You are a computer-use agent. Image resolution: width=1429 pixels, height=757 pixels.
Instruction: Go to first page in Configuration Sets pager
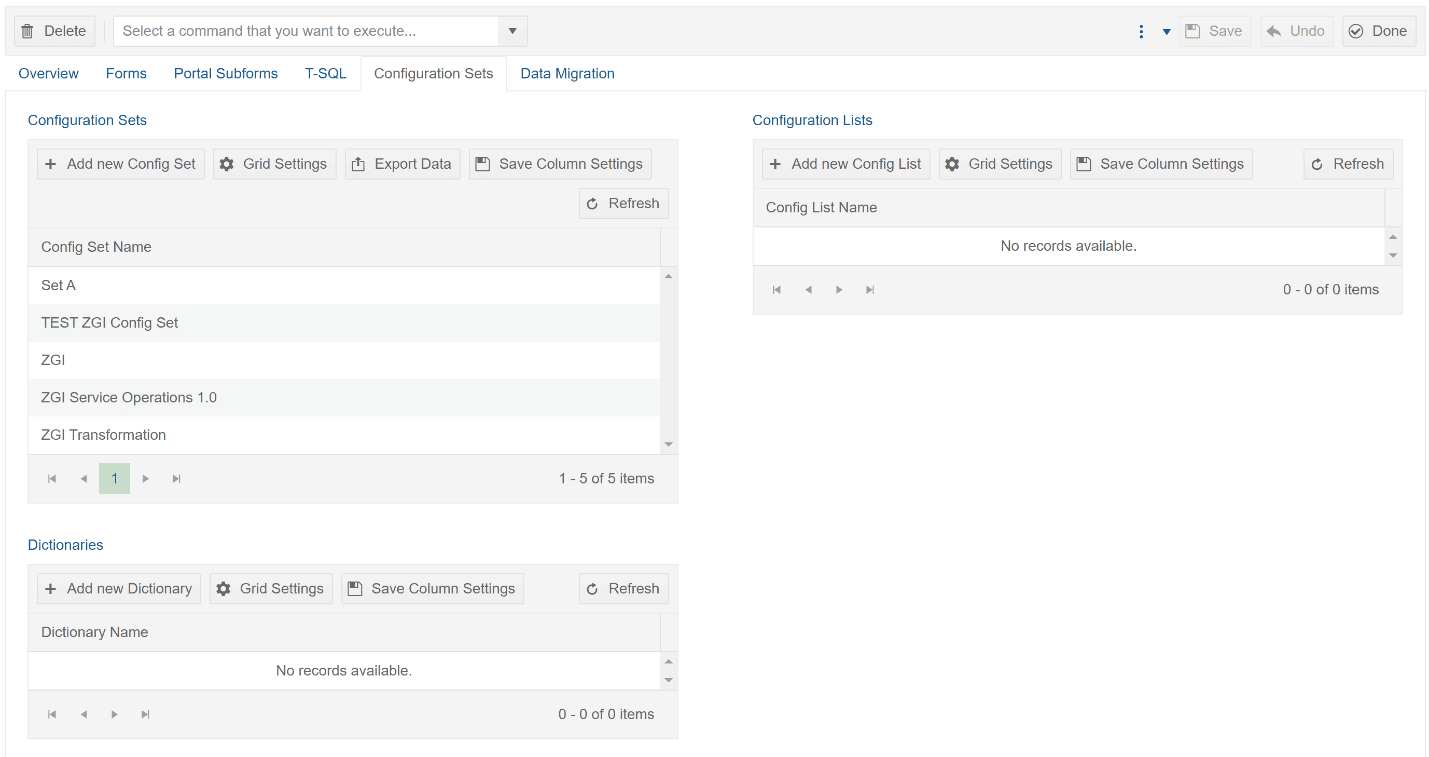(52, 479)
